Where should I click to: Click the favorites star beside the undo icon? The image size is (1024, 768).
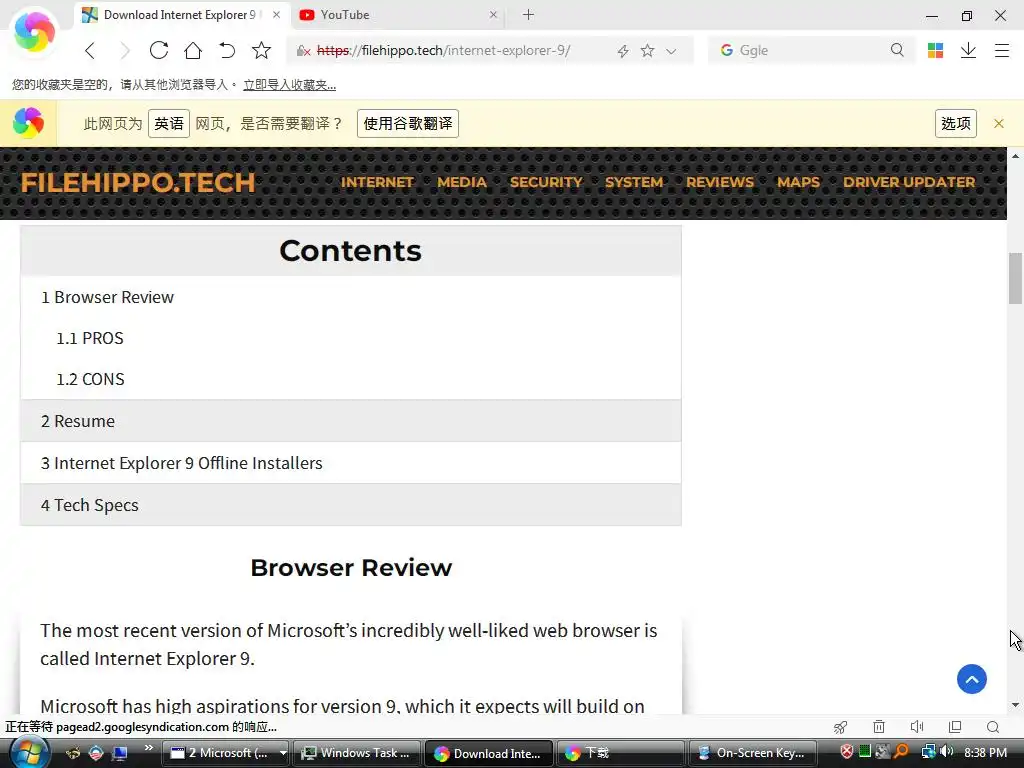(x=261, y=50)
